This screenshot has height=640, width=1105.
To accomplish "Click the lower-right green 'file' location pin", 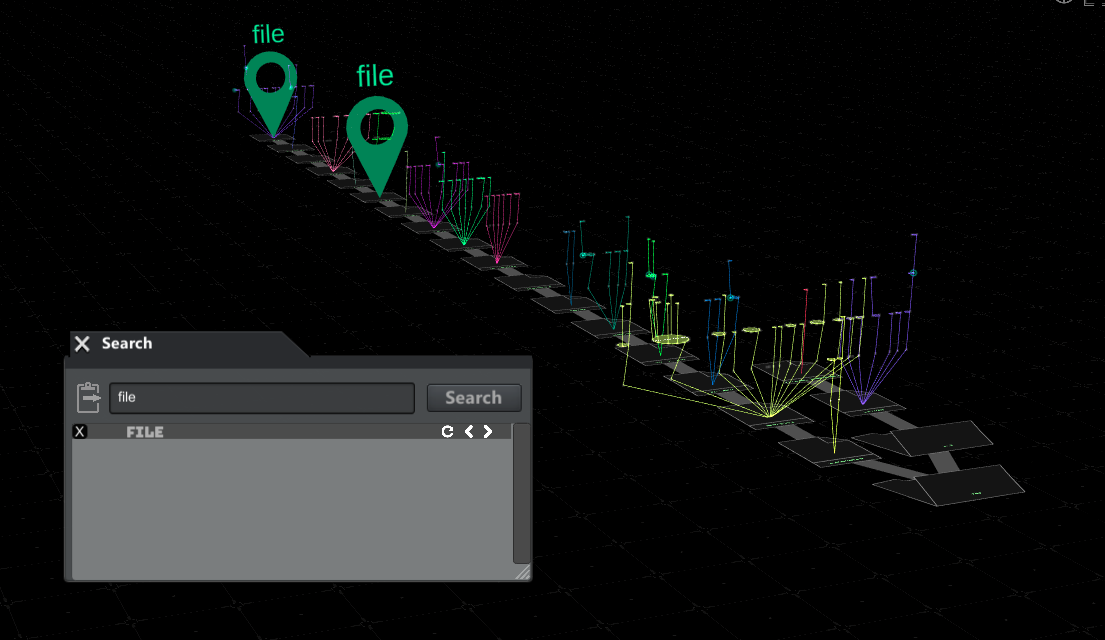I will click(377, 142).
